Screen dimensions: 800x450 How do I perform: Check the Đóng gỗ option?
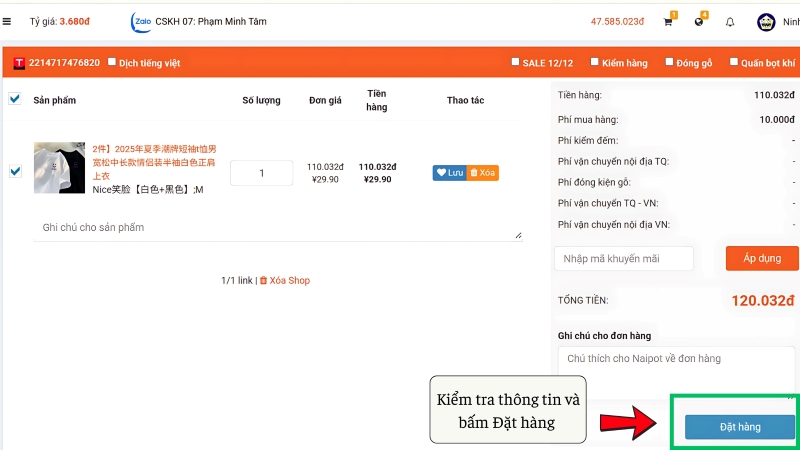pos(669,62)
